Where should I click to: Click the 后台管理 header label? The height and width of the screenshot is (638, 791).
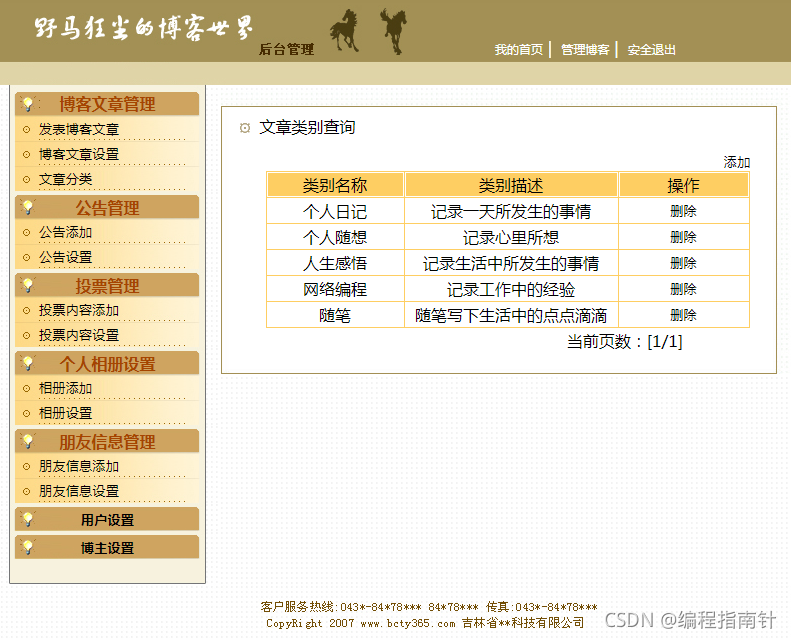pos(287,49)
